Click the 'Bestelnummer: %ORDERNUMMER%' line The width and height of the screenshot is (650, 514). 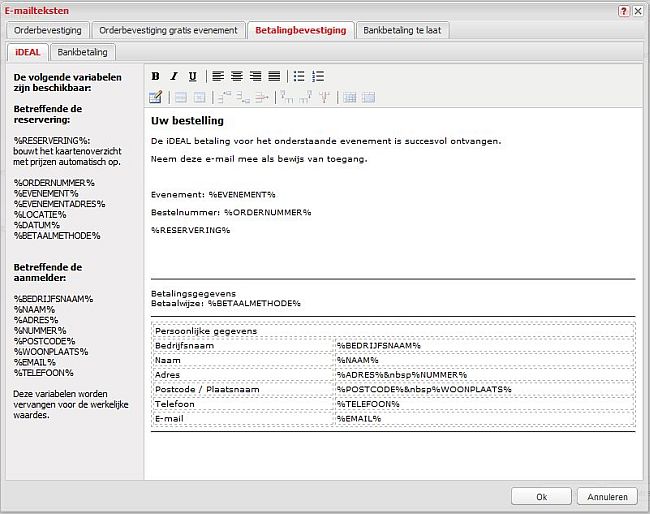pos(231,212)
